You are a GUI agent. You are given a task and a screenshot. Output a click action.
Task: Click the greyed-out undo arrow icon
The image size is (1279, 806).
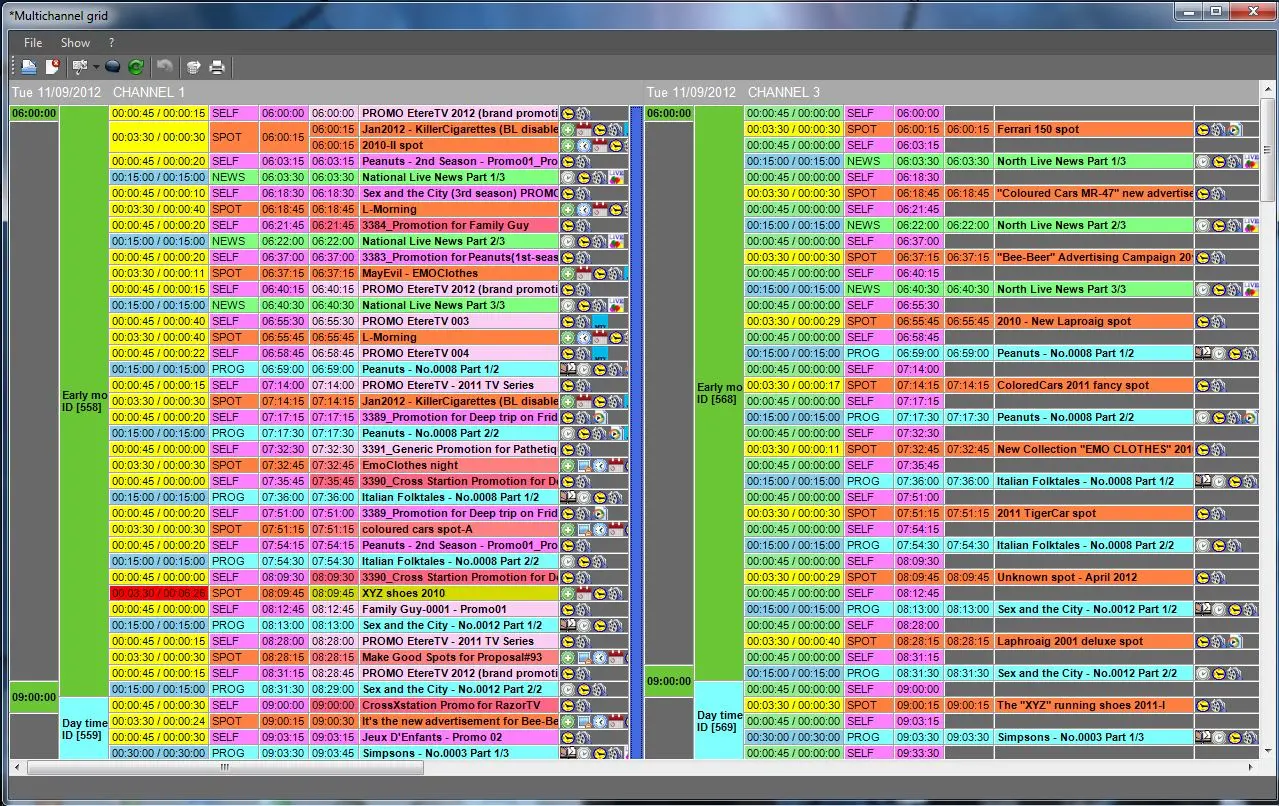(x=165, y=67)
